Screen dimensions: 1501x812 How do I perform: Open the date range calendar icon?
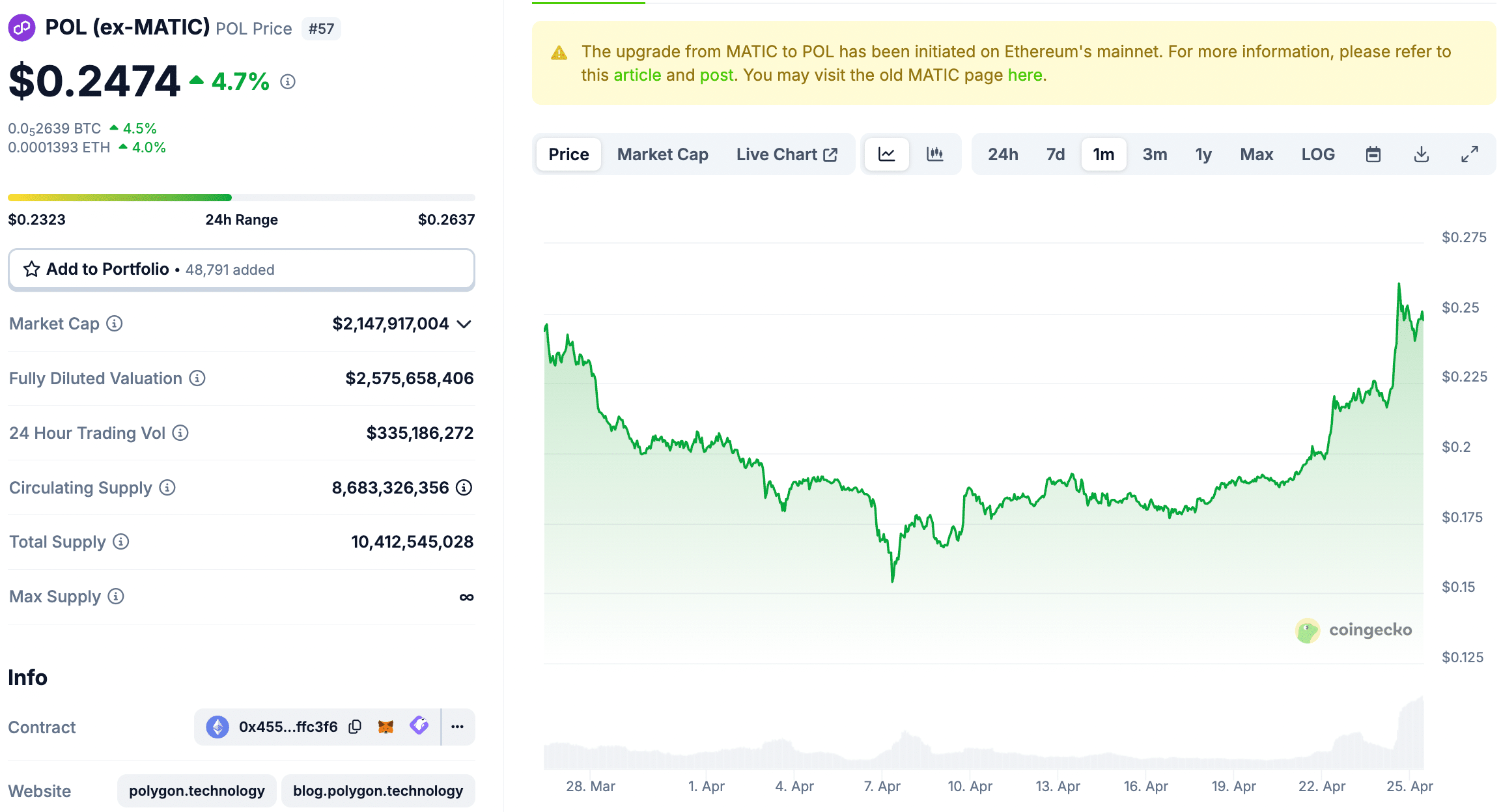[1373, 154]
